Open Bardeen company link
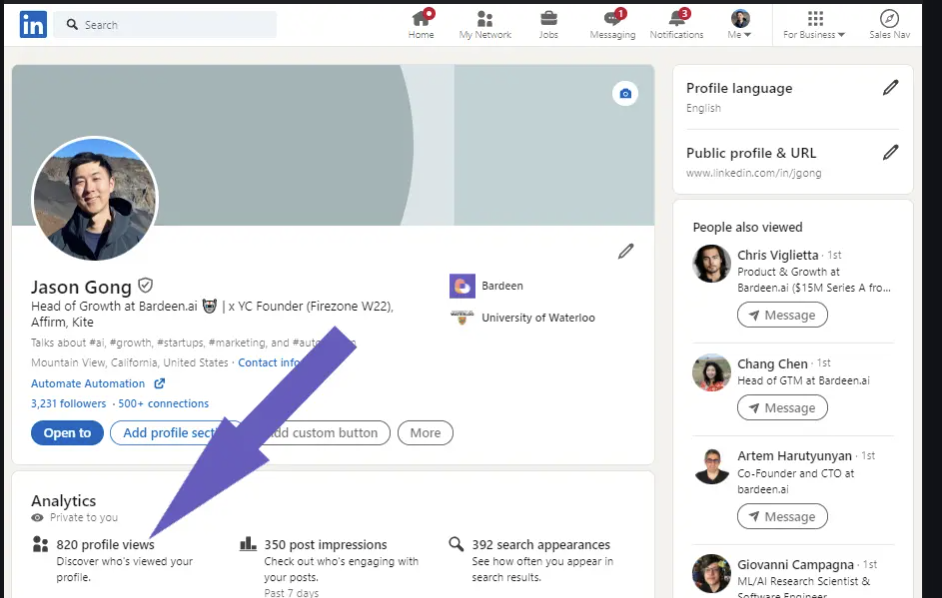Viewport: 942px width, 598px height. coord(502,286)
